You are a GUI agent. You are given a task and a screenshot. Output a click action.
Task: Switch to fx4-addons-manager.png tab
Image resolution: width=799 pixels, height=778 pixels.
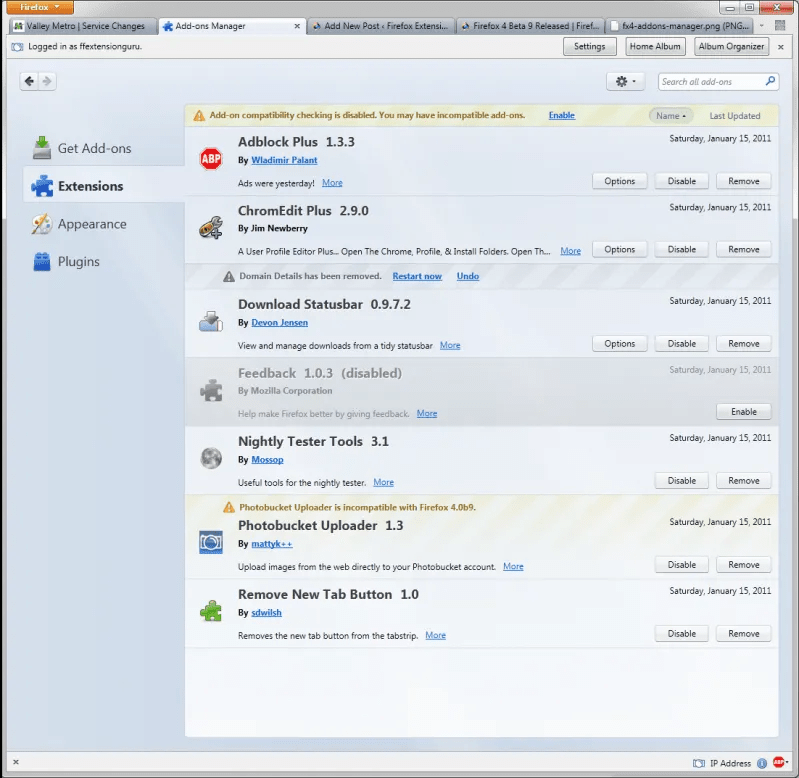pyautogui.click(x=680, y=26)
